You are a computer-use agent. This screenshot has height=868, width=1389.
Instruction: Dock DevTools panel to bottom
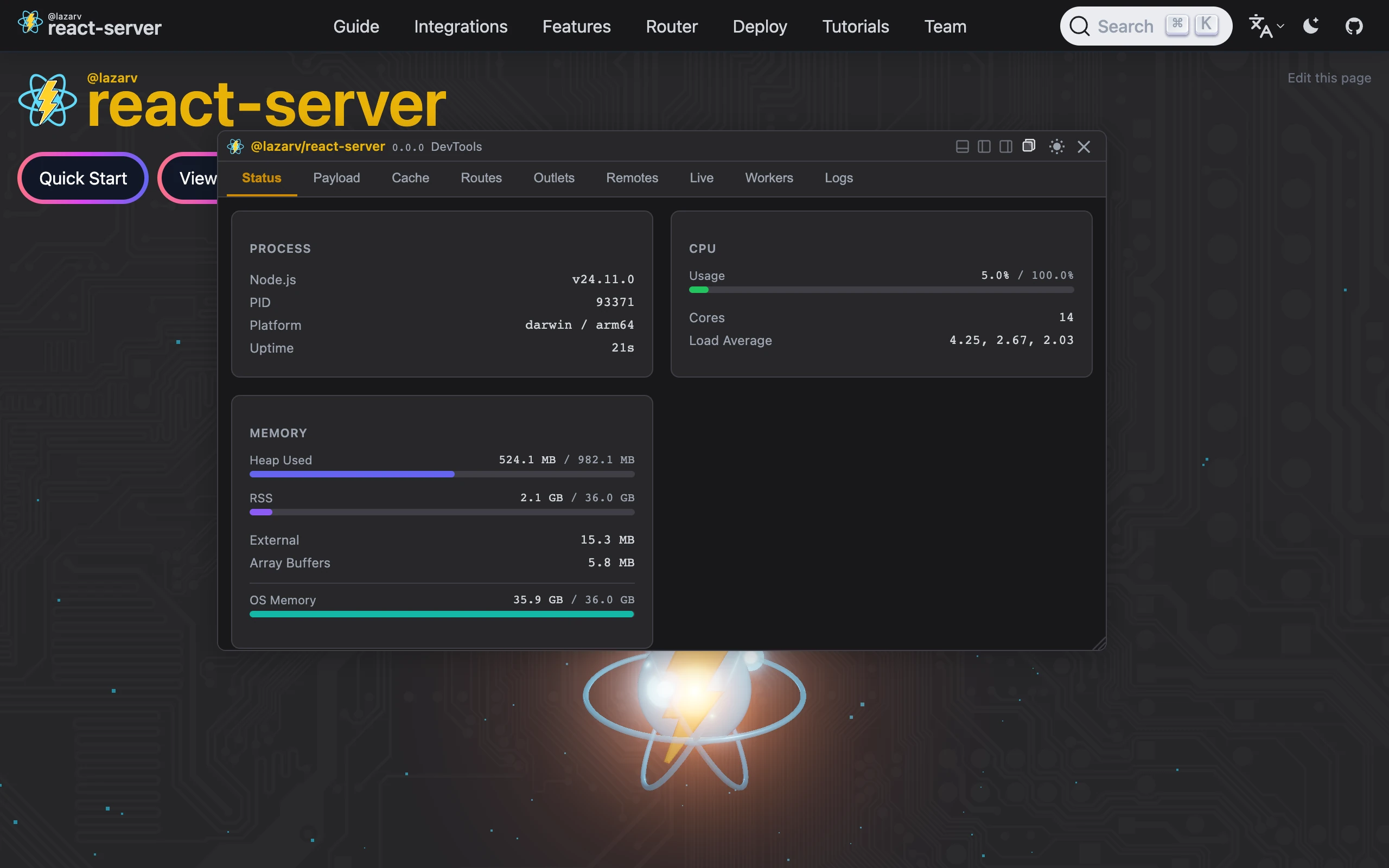point(962,147)
